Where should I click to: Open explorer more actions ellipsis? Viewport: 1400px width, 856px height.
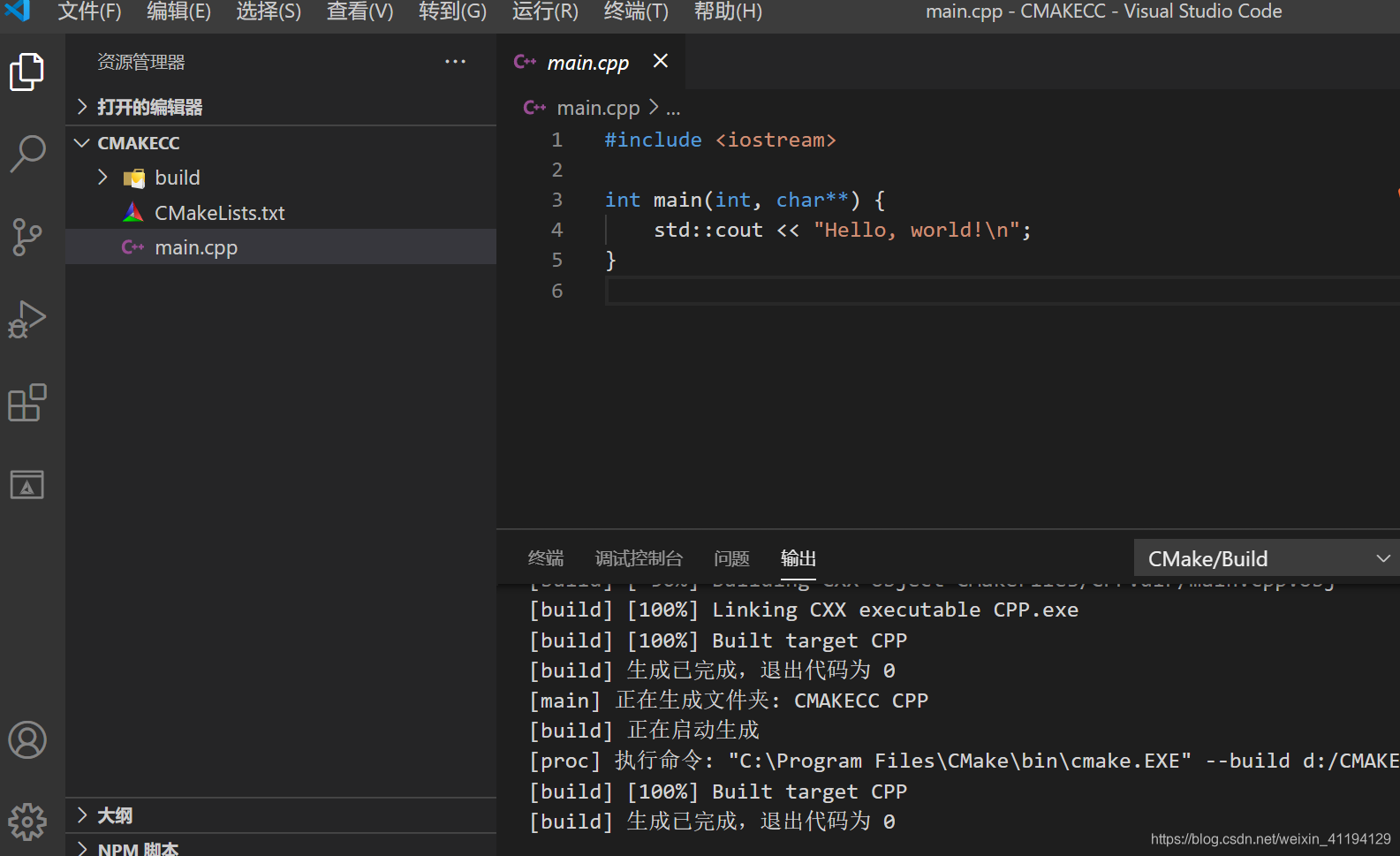coord(455,61)
